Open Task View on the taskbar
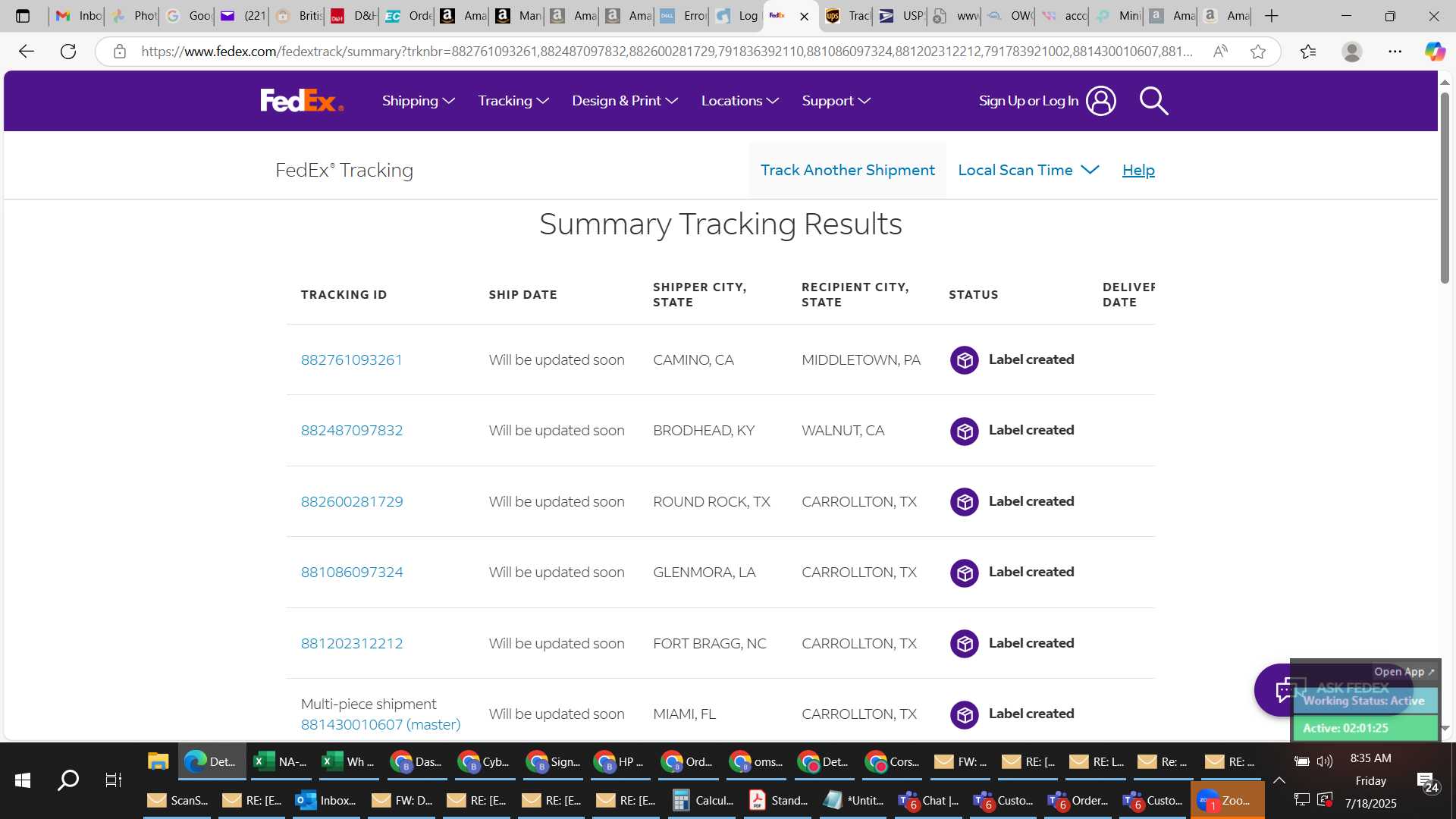1456x819 pixels. pos(113,780)
